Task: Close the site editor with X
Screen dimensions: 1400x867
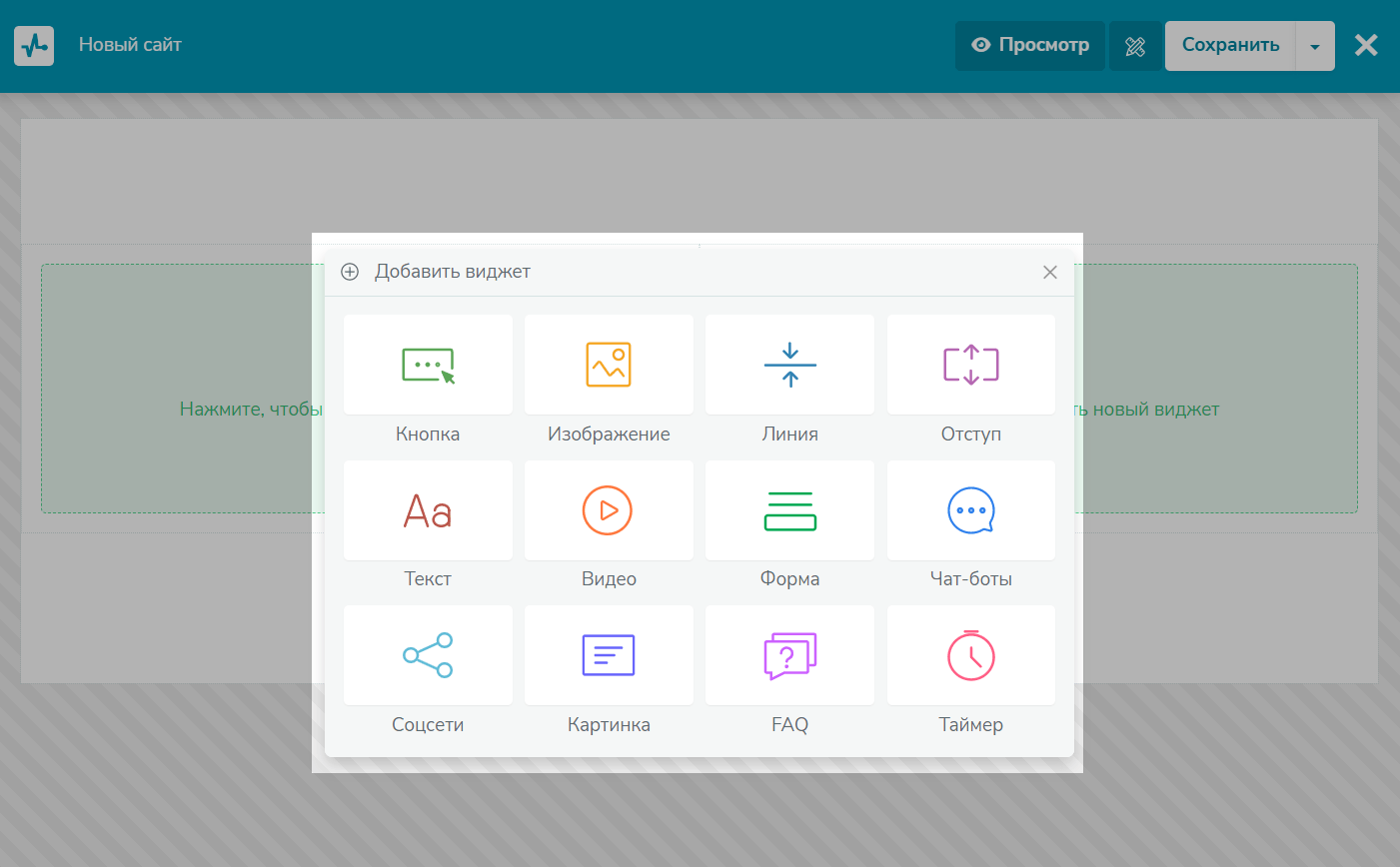Action: click(x=1366, y=46)
